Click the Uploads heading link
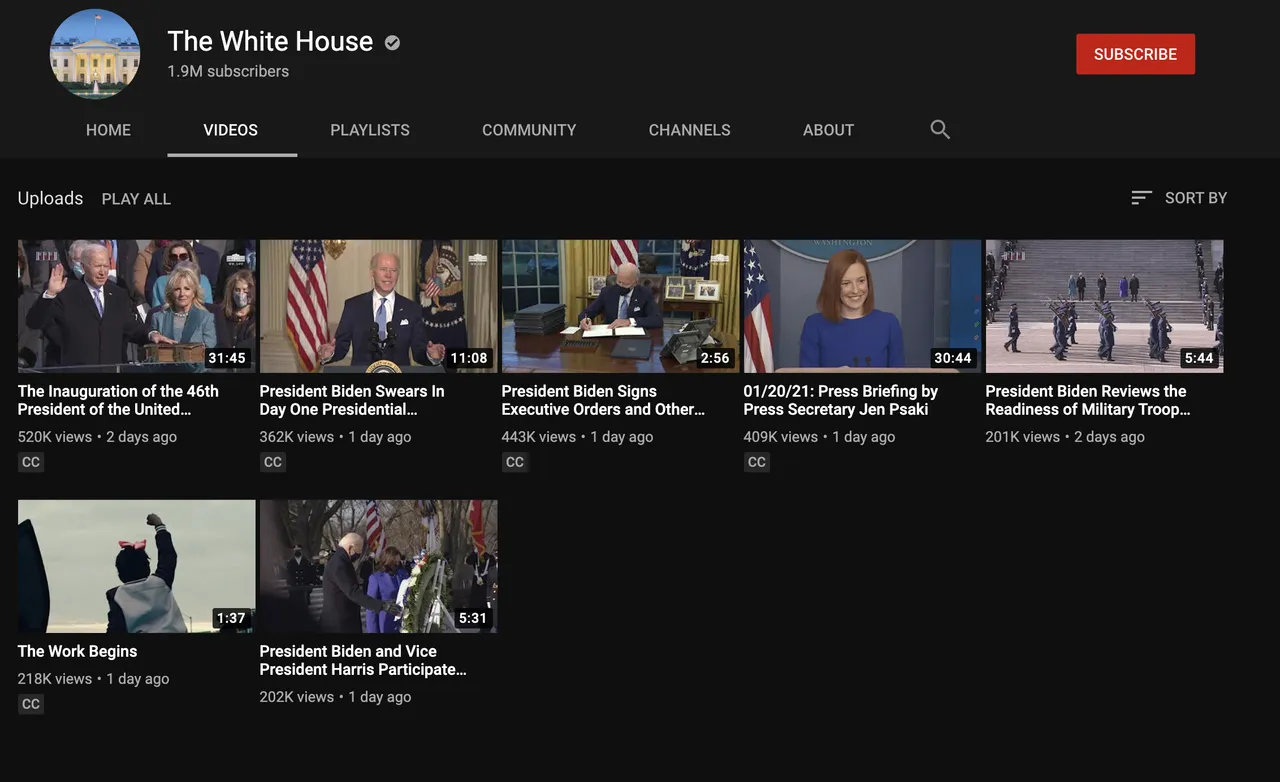This screenshot has height=782, width=1280. tap(50, 198)
